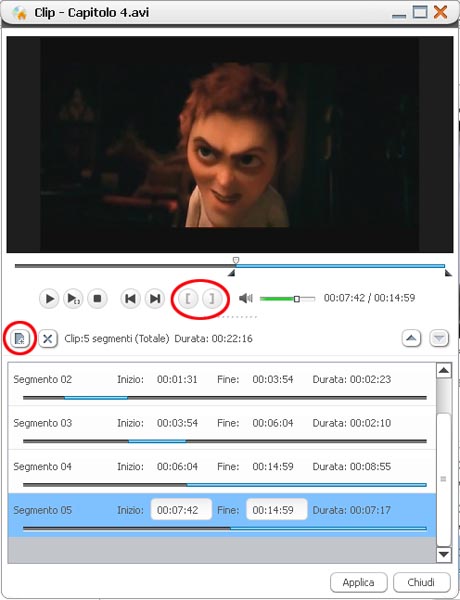Viewport: 460px width, 600px height.
Task: Set segment end with right bracket
Action: 212,298
